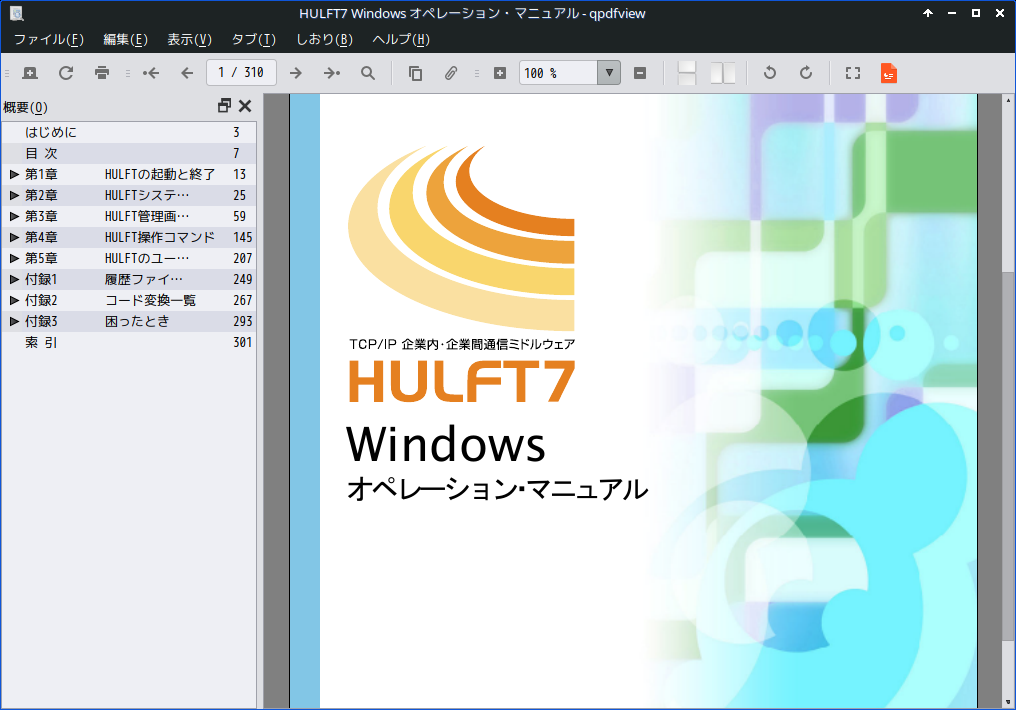Refresh the document with the reload icon
1016x710 pixels.
click(x=66, y=73)
